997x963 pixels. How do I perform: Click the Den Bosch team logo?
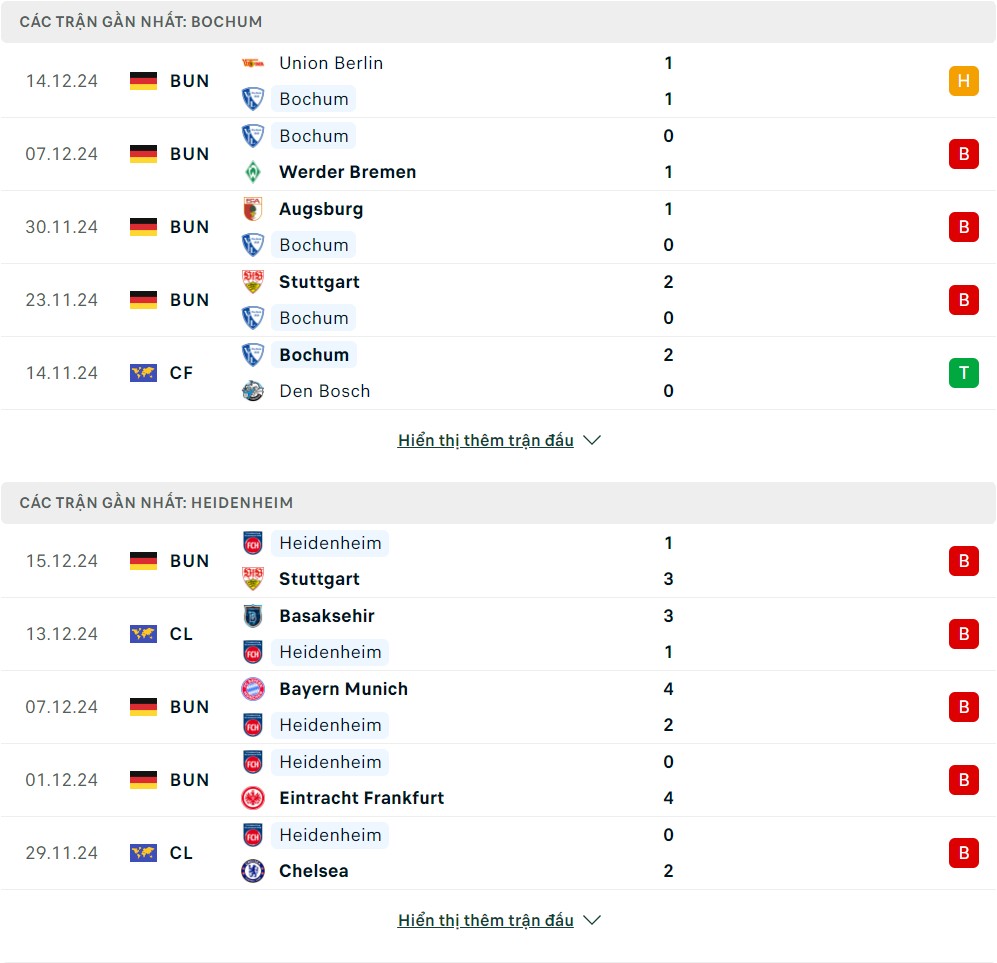point(253,391)
